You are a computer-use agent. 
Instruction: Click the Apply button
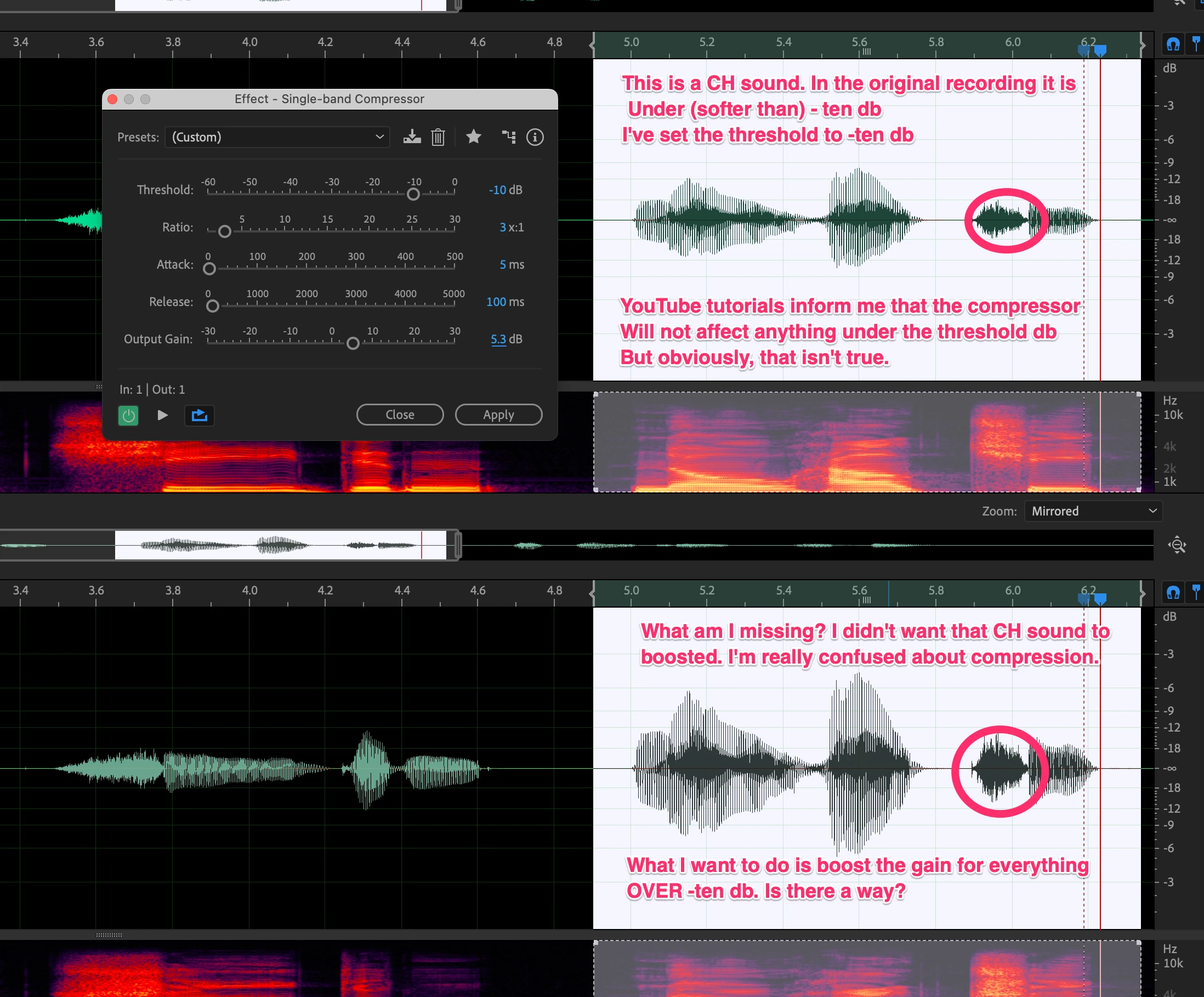pyautogui.click(x=498, y=415)
